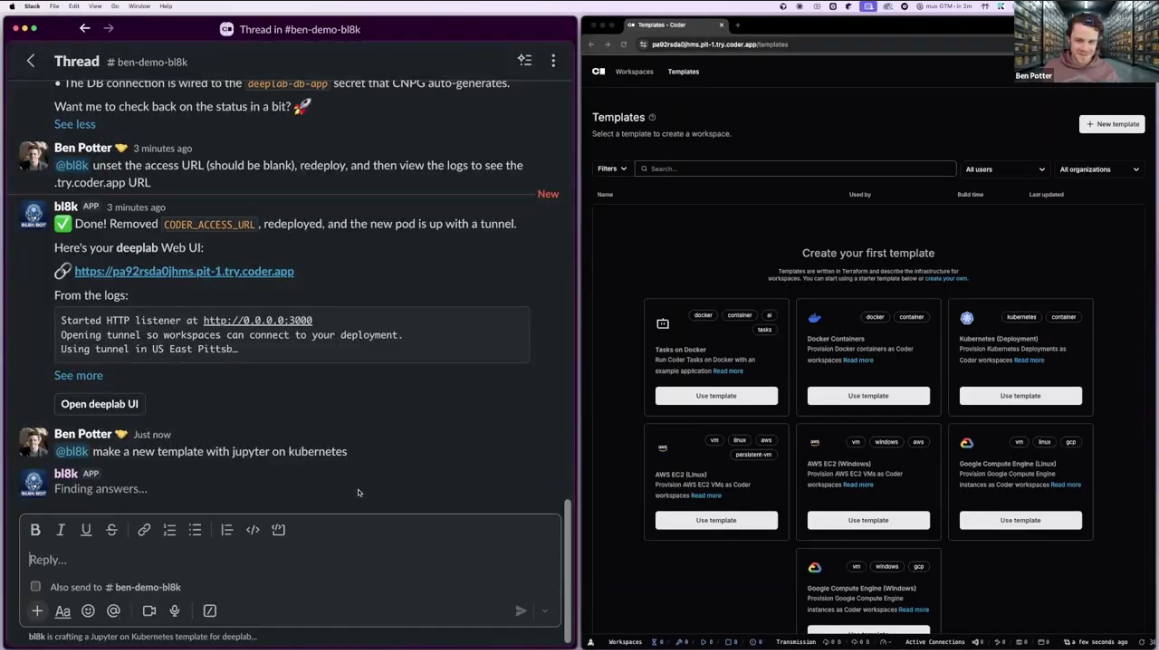Open the Help menu in menu bar
The image size is (1159, 650).
point(166,6)
